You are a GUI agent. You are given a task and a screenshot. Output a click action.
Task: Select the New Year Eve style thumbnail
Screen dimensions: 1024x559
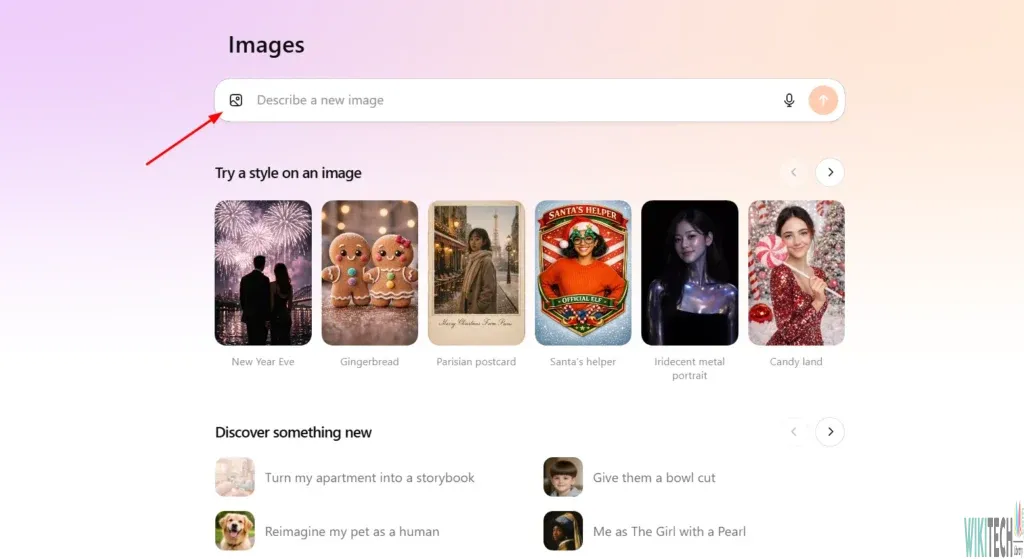(x=263, y=272)
